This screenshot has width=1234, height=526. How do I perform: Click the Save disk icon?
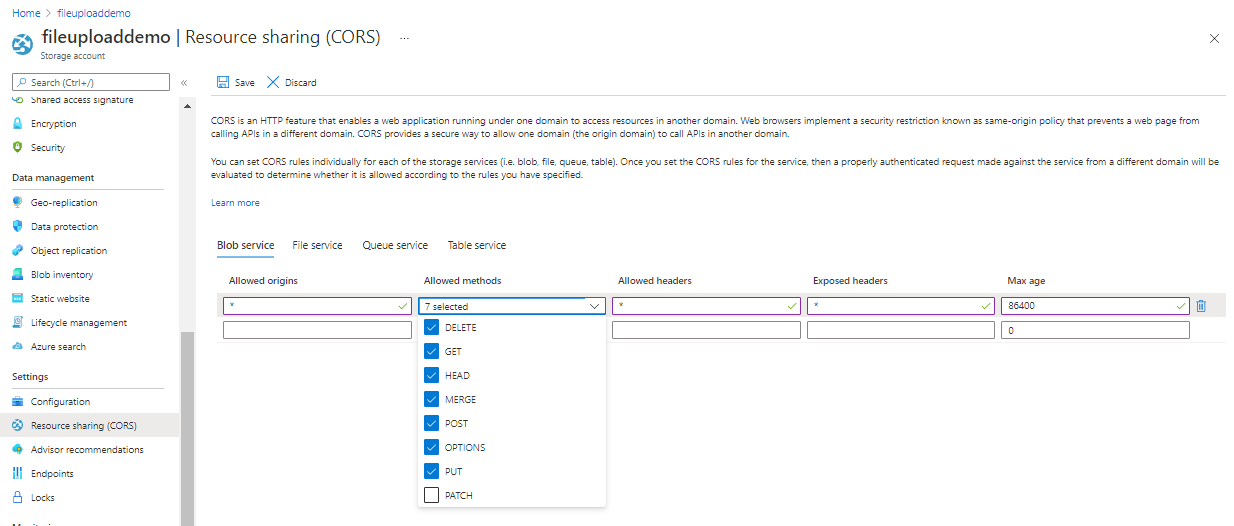click(223, 82)
